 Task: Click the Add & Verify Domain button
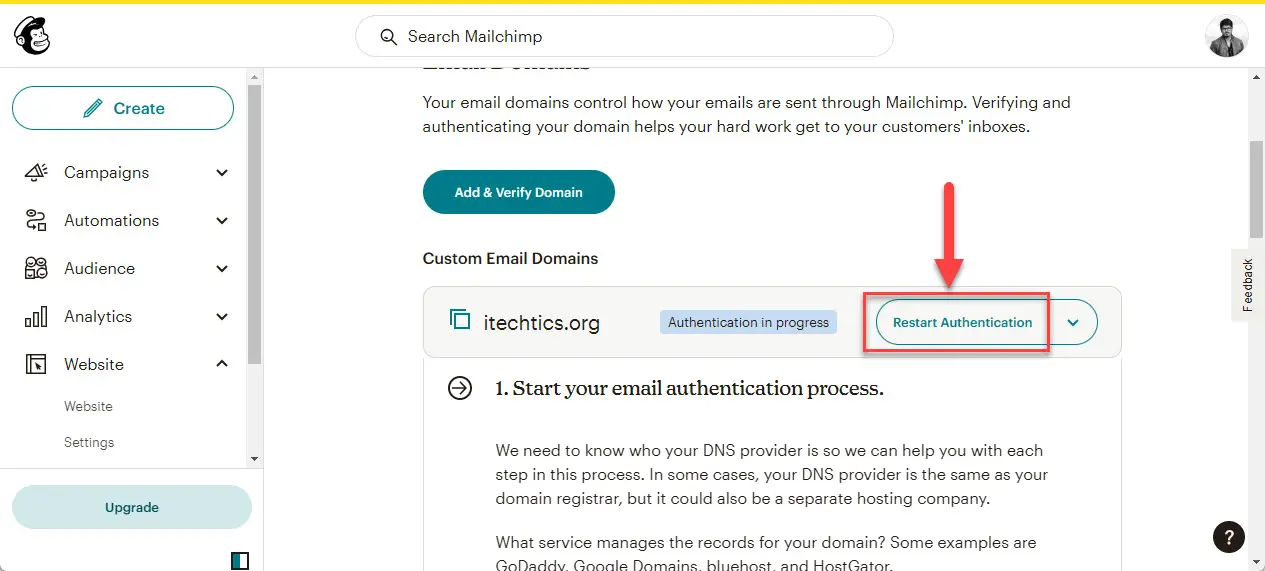pyautogui.click(x=519, y=192)
